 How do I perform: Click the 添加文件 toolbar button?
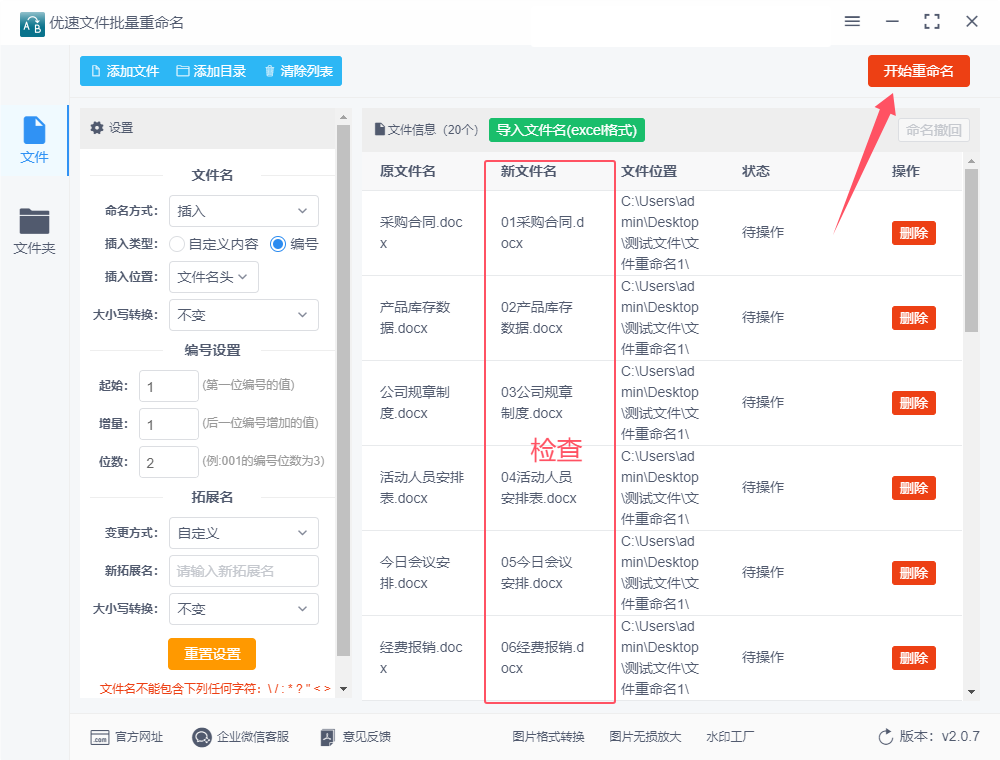tap(126, 71)
